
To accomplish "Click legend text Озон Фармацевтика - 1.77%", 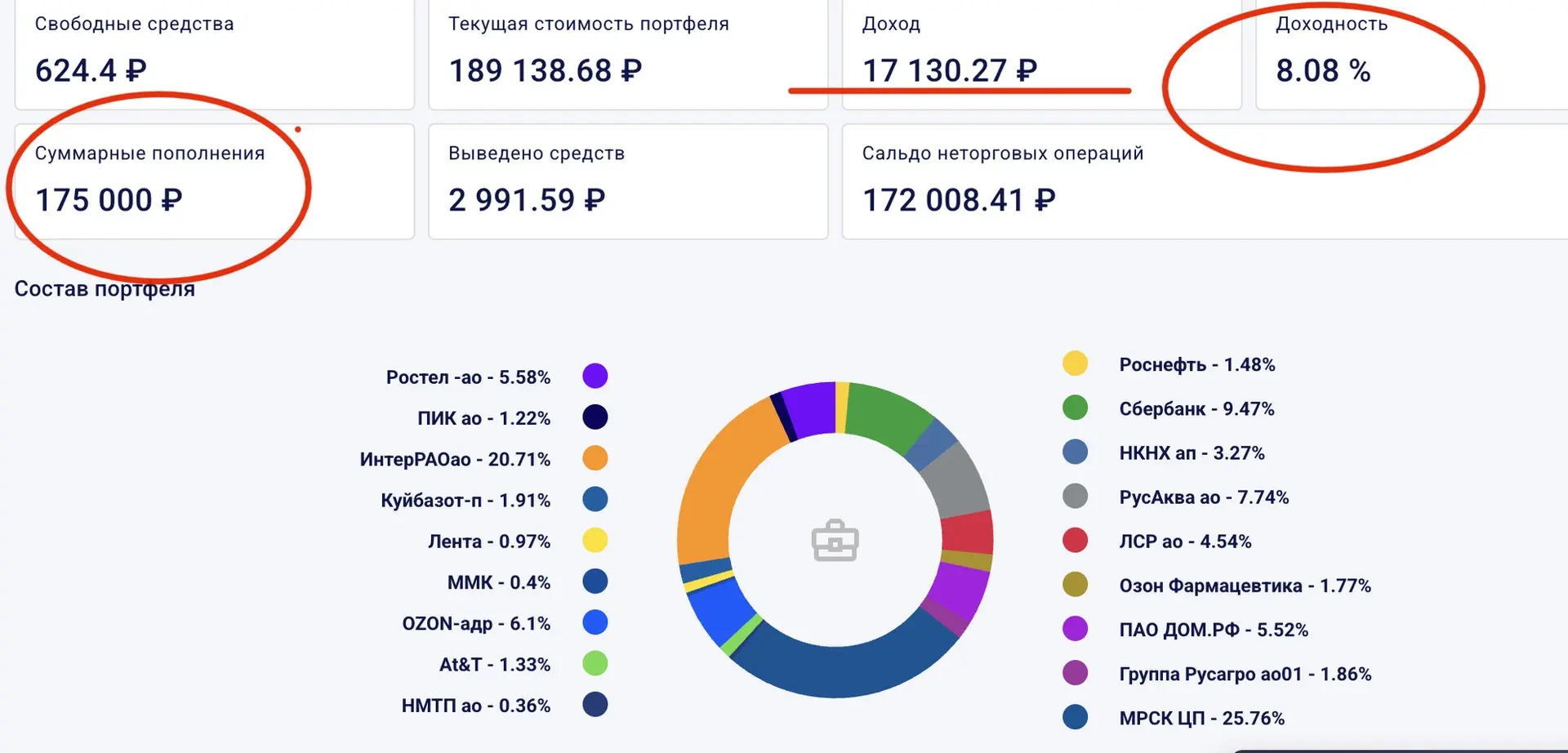I will click(x=1245, y=586).
